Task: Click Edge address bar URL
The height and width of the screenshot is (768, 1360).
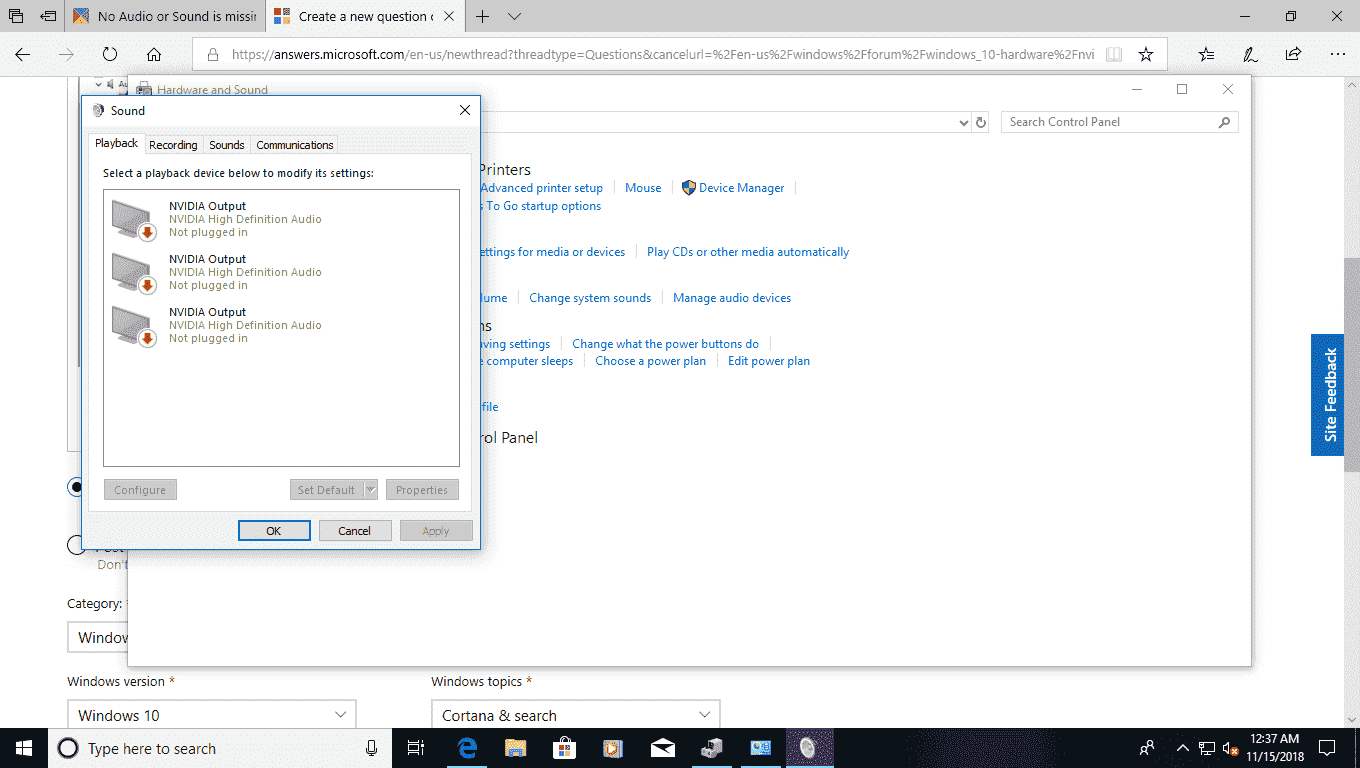Action: 663,55
